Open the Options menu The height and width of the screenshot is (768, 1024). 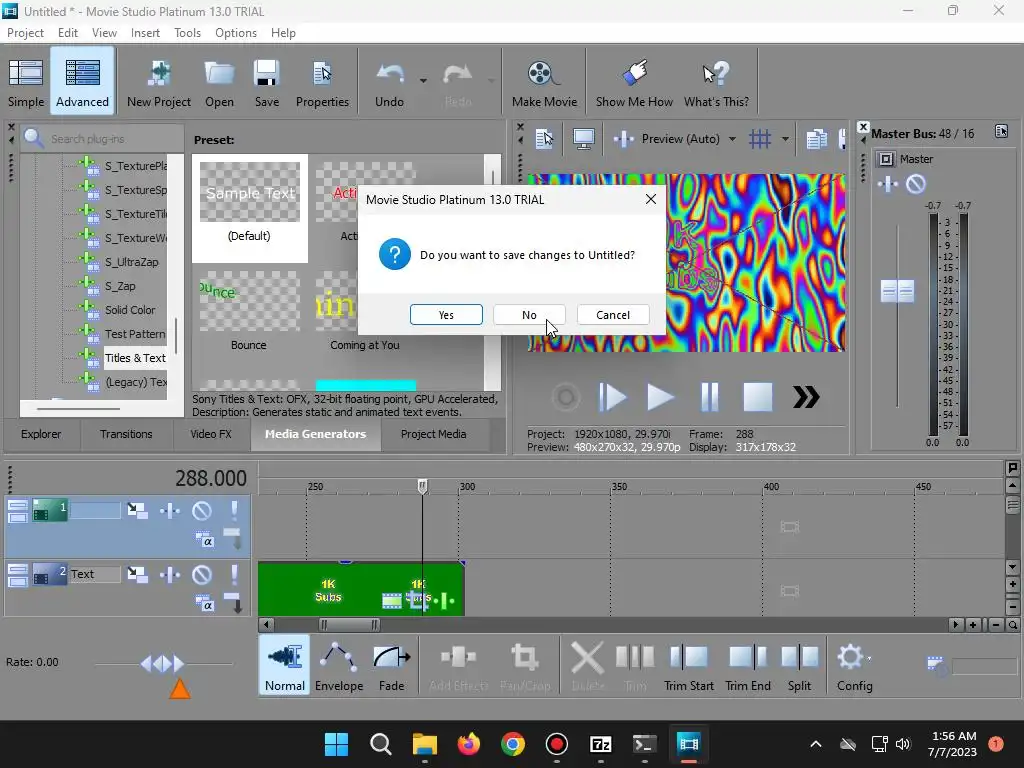coord(236,33)
